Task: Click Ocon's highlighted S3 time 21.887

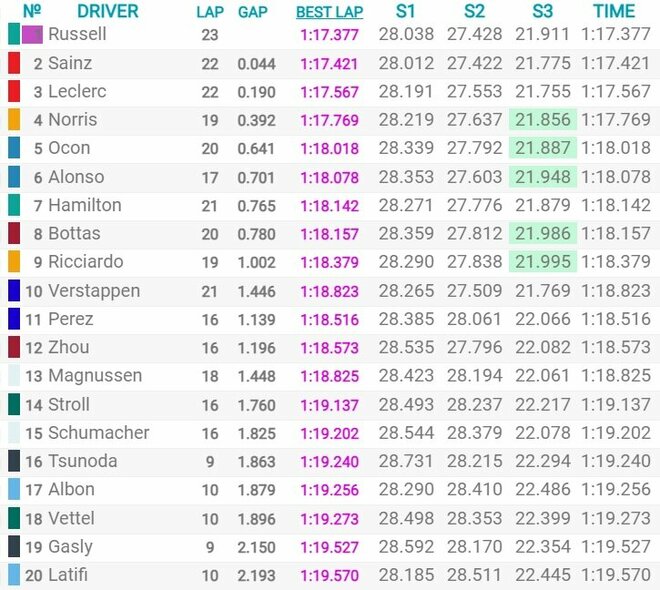Action: click(x=542, y=149)
